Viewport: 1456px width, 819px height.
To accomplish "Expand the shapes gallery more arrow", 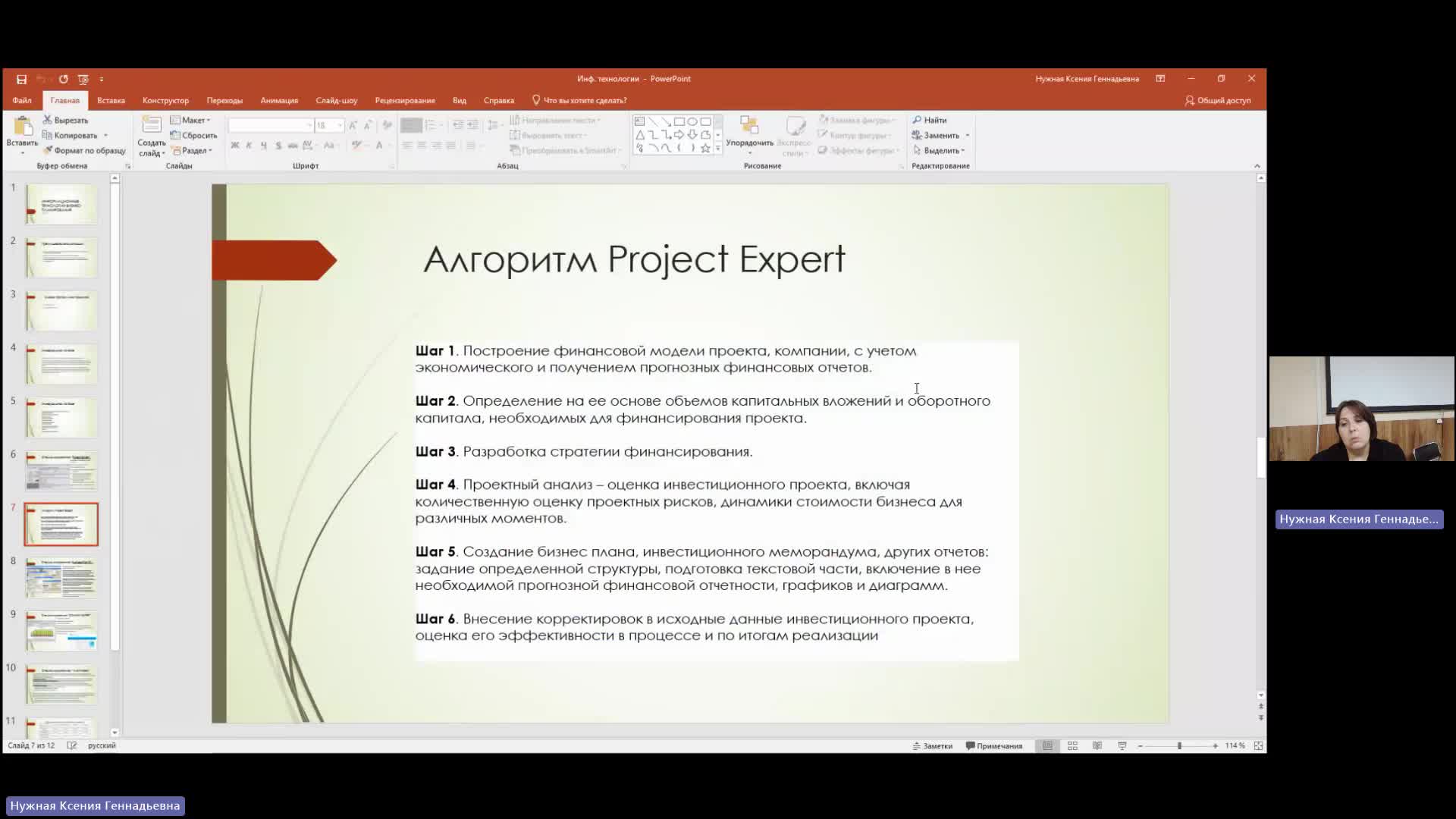I will click(x=717, y=149).
